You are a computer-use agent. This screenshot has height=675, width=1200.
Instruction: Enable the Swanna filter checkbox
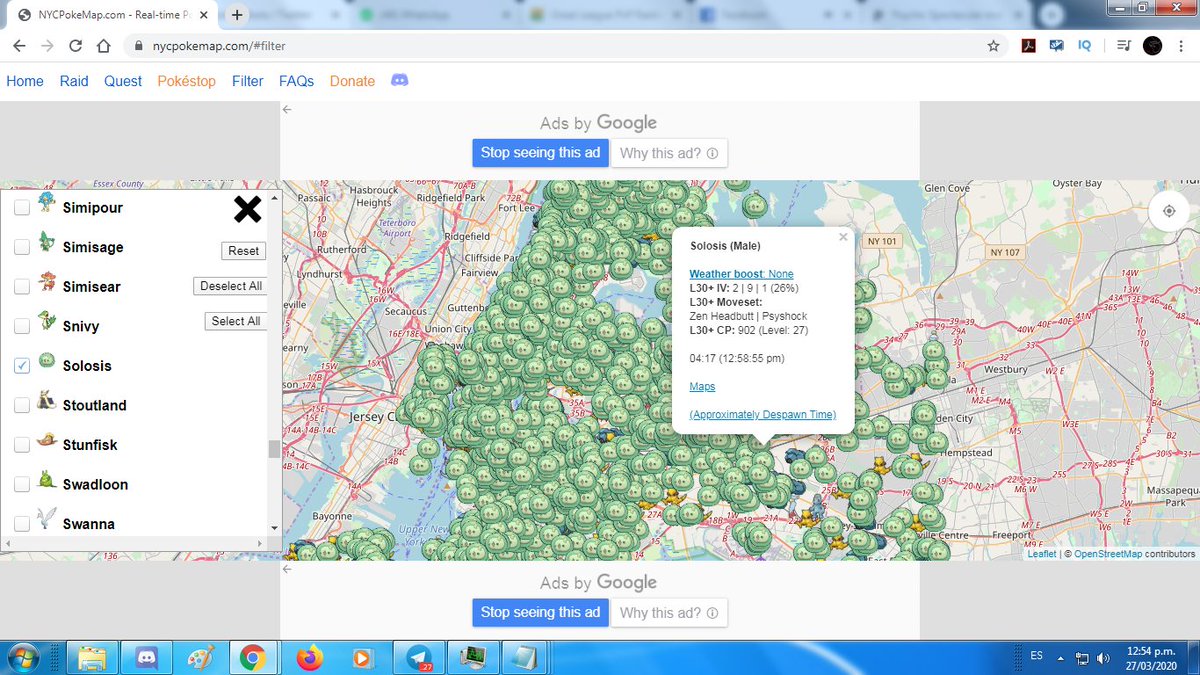21,524
